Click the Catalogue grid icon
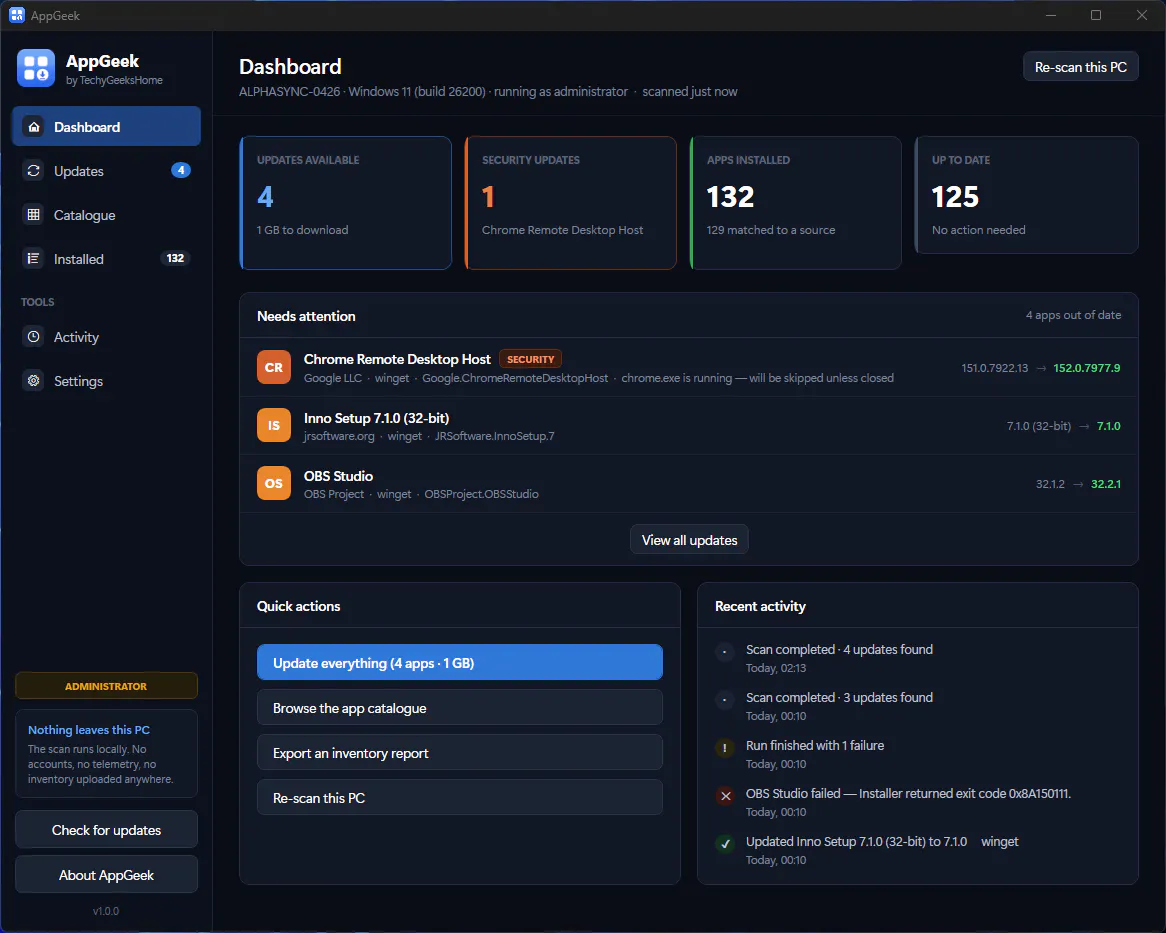 pyautogui.click(x=33, y=215)
